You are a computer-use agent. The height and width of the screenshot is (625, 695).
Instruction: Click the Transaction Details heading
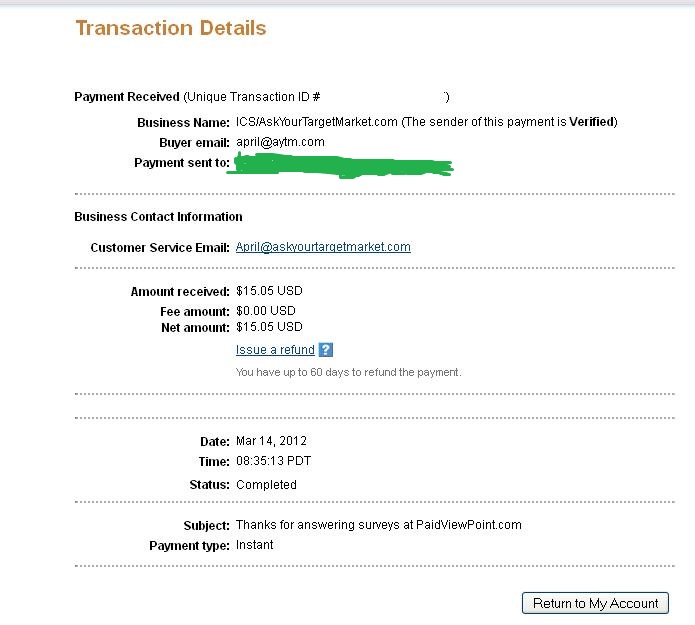(171, 28)
